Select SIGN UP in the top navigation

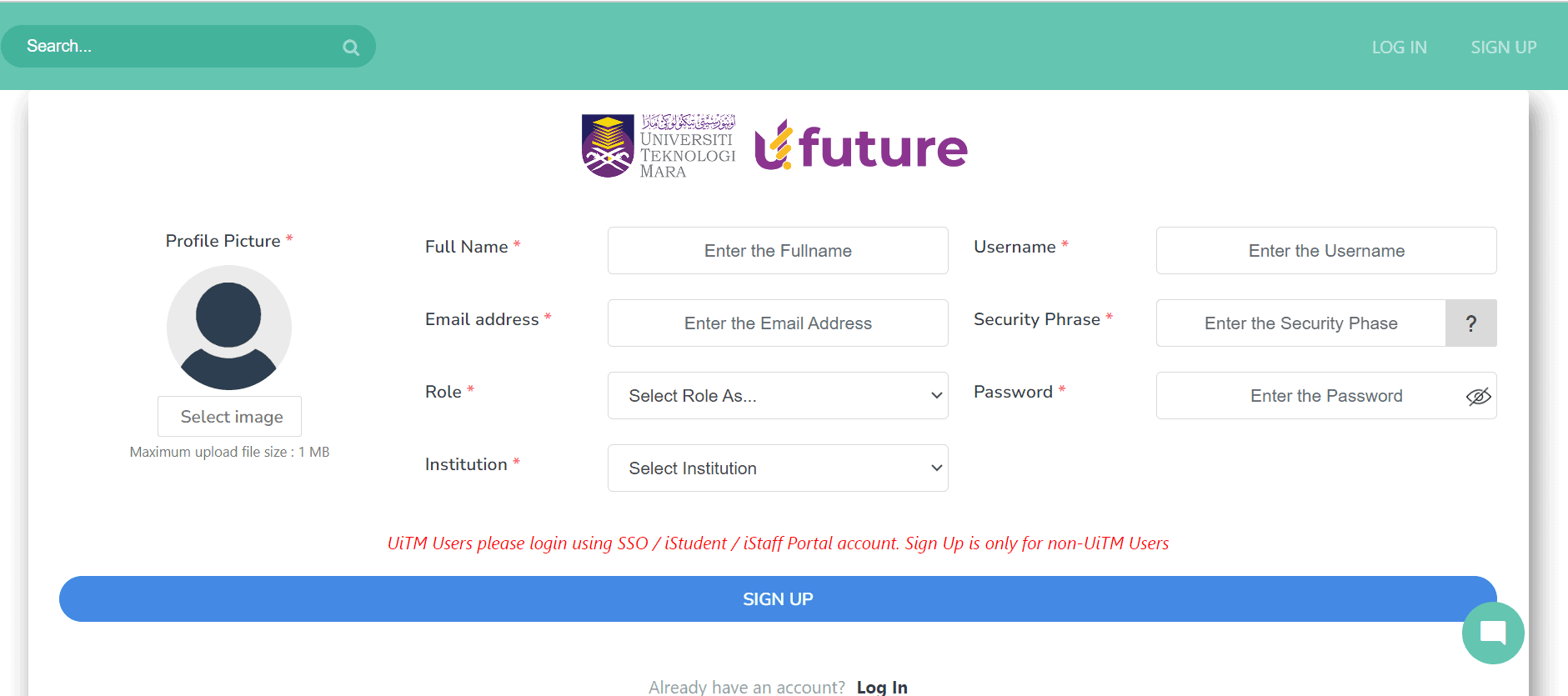point(1504,47)
